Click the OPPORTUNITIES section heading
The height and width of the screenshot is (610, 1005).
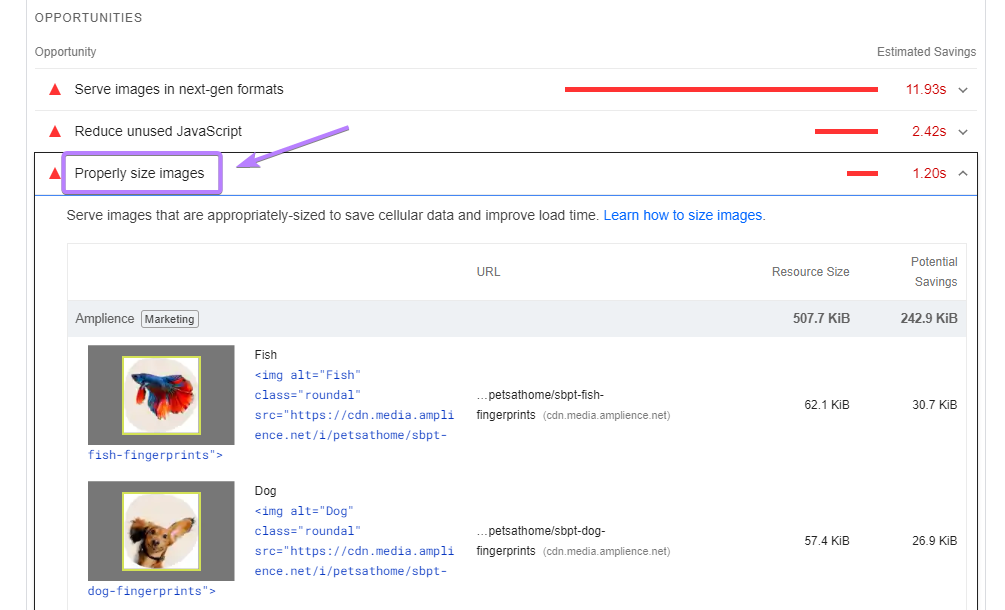(x=87, y=17)
